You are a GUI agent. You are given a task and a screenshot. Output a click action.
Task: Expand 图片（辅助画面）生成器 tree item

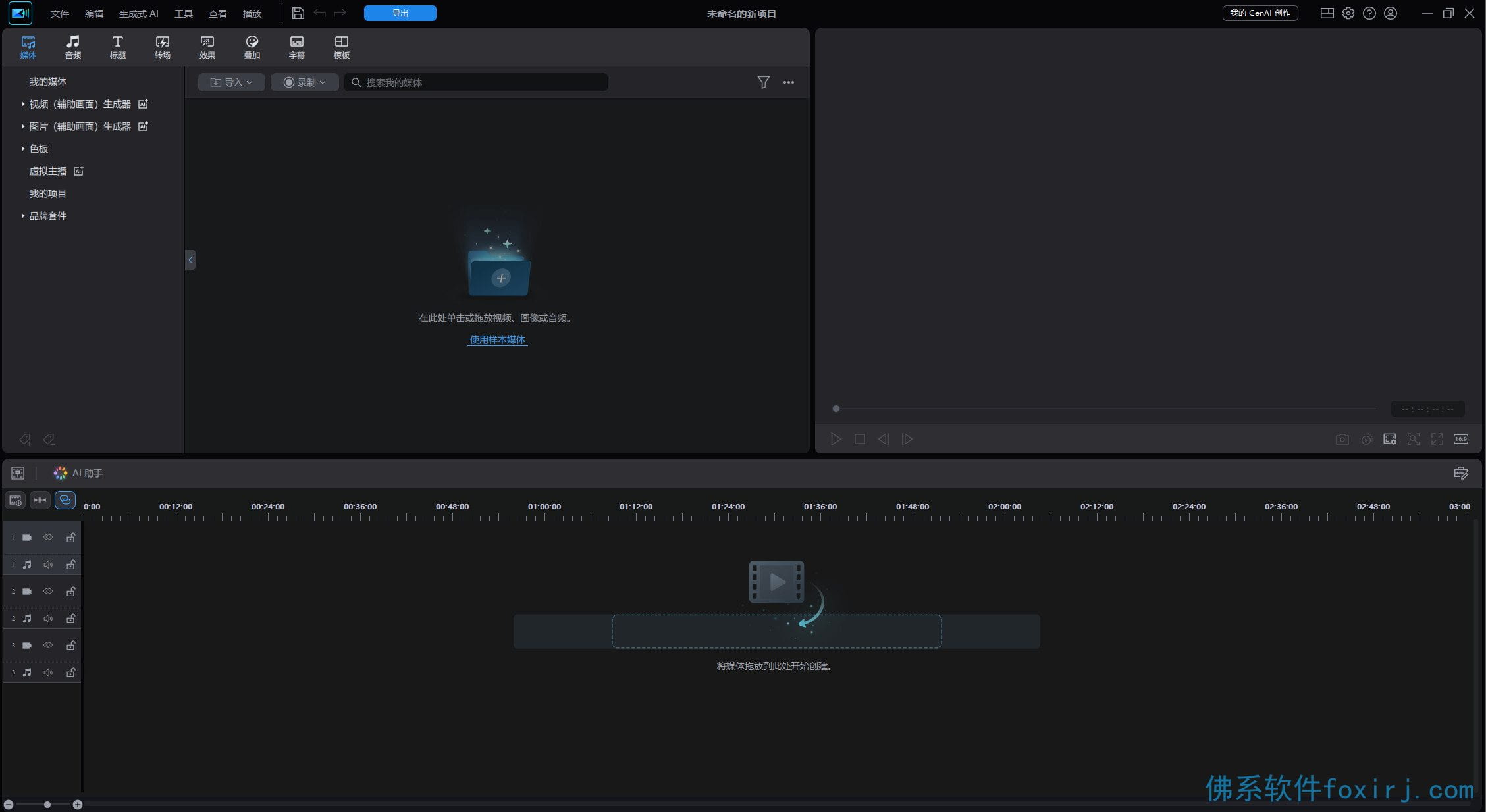(x=23, y=126)
